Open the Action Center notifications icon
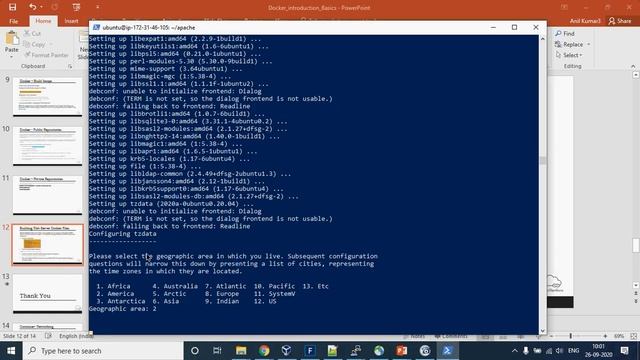 coord(624,351)
